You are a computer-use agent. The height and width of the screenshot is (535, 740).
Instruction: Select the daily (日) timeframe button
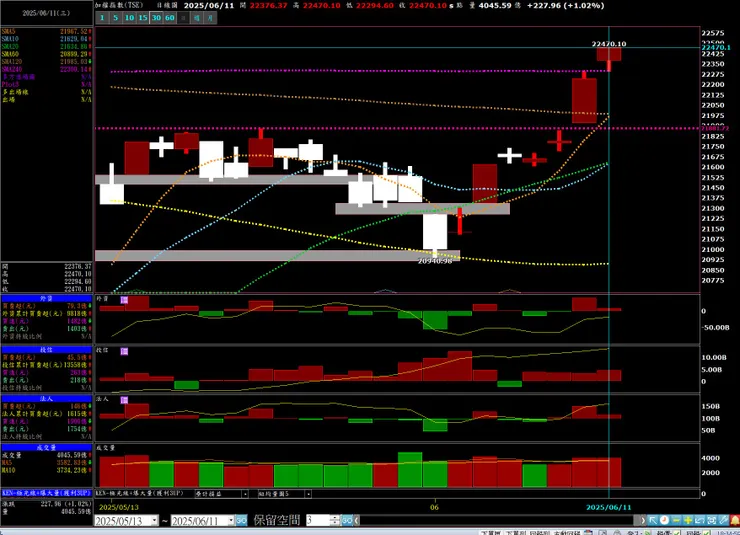click(183, 18)
